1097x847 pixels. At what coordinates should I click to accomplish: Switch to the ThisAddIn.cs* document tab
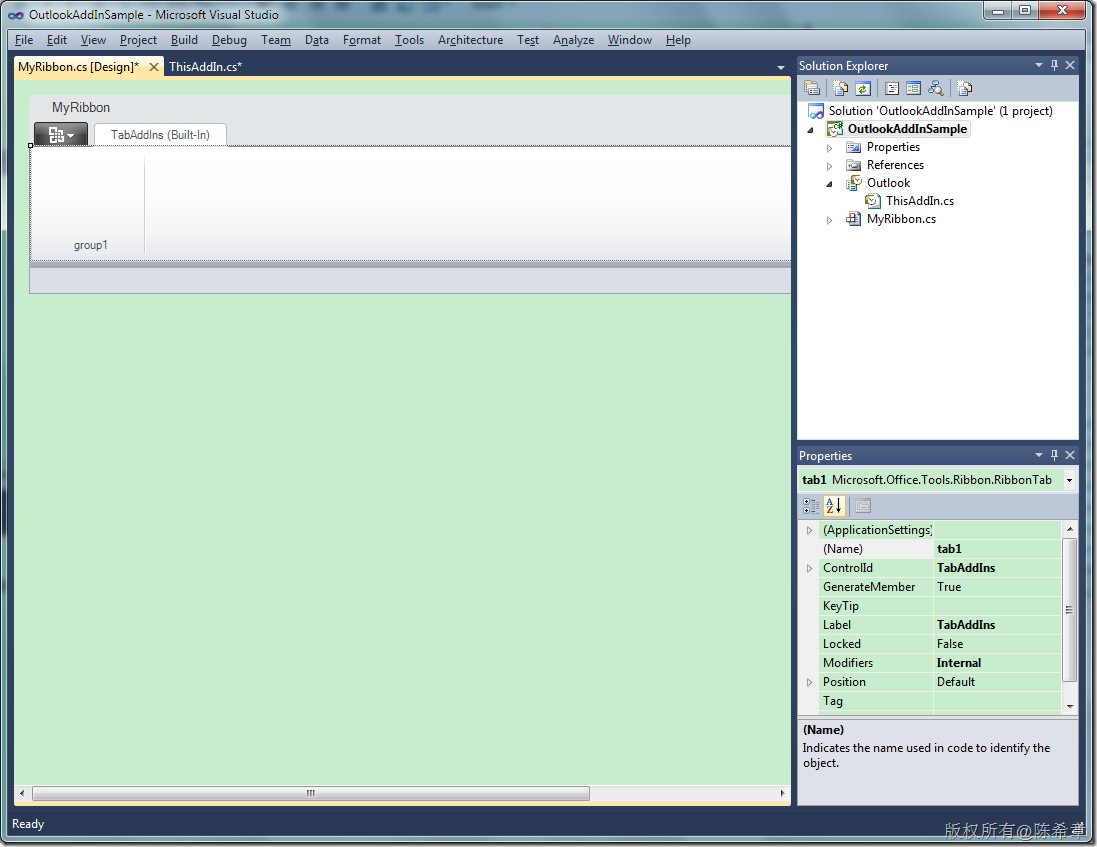(205, 67)
